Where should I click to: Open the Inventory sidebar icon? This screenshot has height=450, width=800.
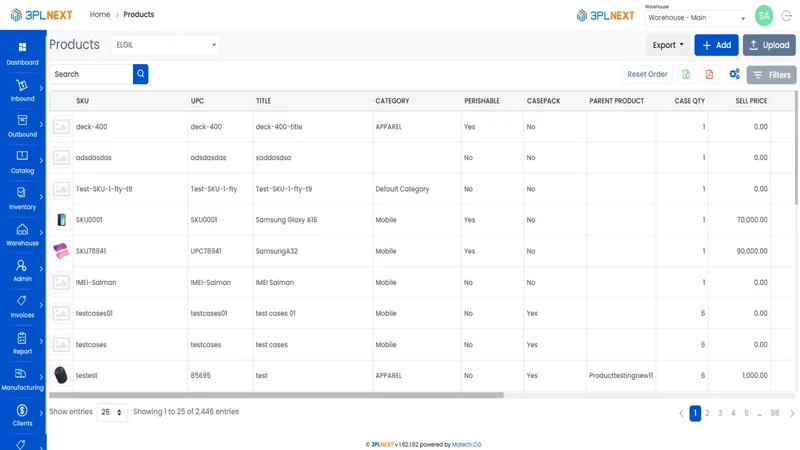(21, 192)
